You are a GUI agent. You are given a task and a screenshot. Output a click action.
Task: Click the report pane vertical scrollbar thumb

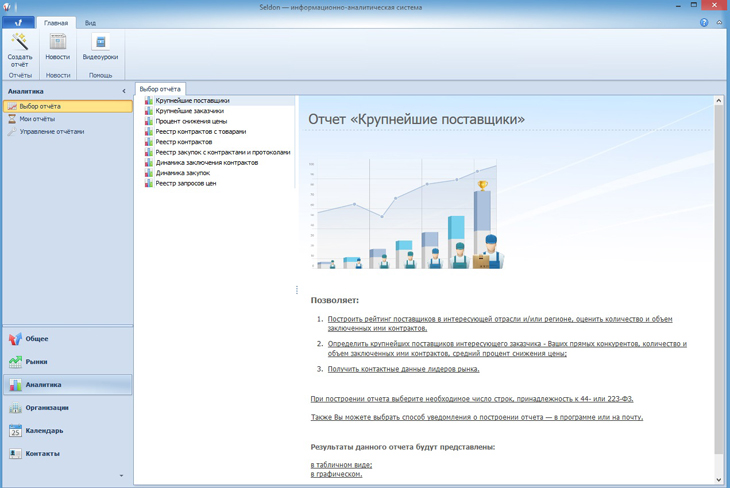tap(719, 279)
